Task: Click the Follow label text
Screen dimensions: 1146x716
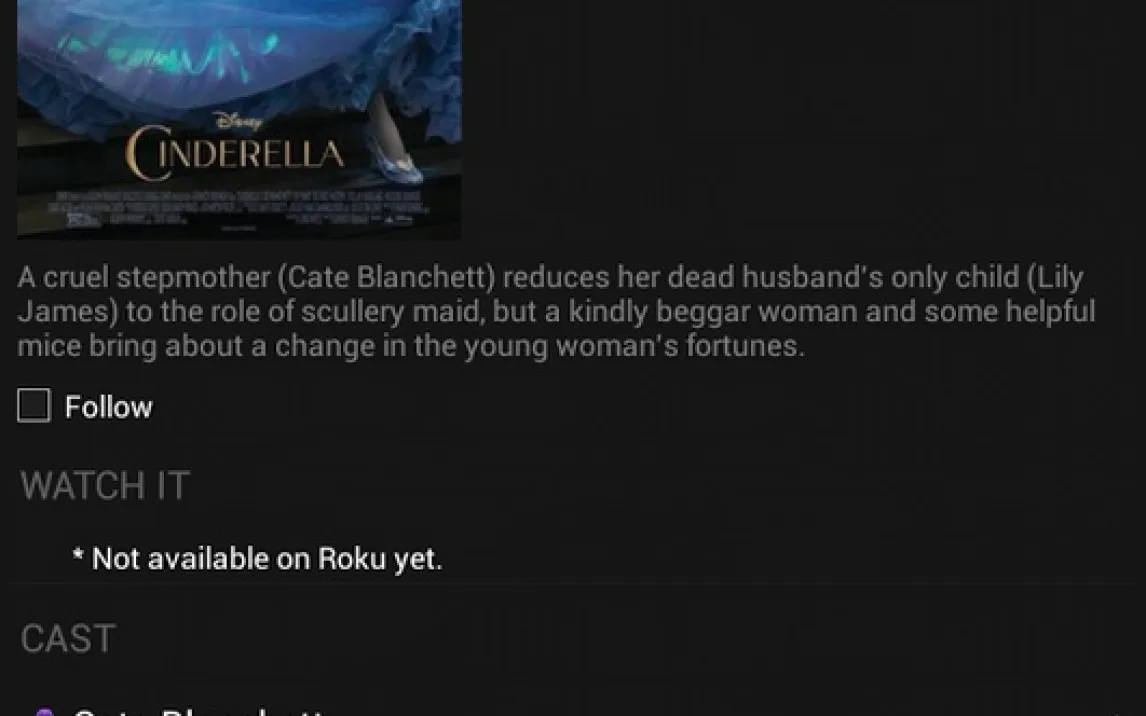Action: coord(109,407)
